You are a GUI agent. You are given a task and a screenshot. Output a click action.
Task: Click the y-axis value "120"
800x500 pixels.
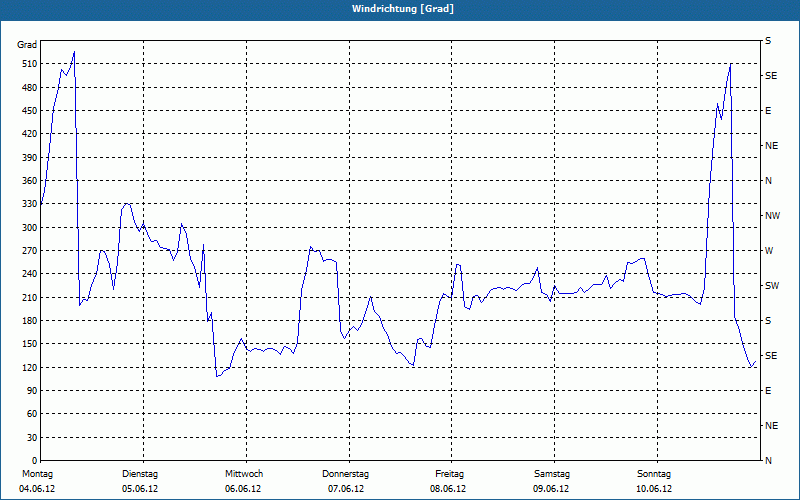click(x=30, y=367)
